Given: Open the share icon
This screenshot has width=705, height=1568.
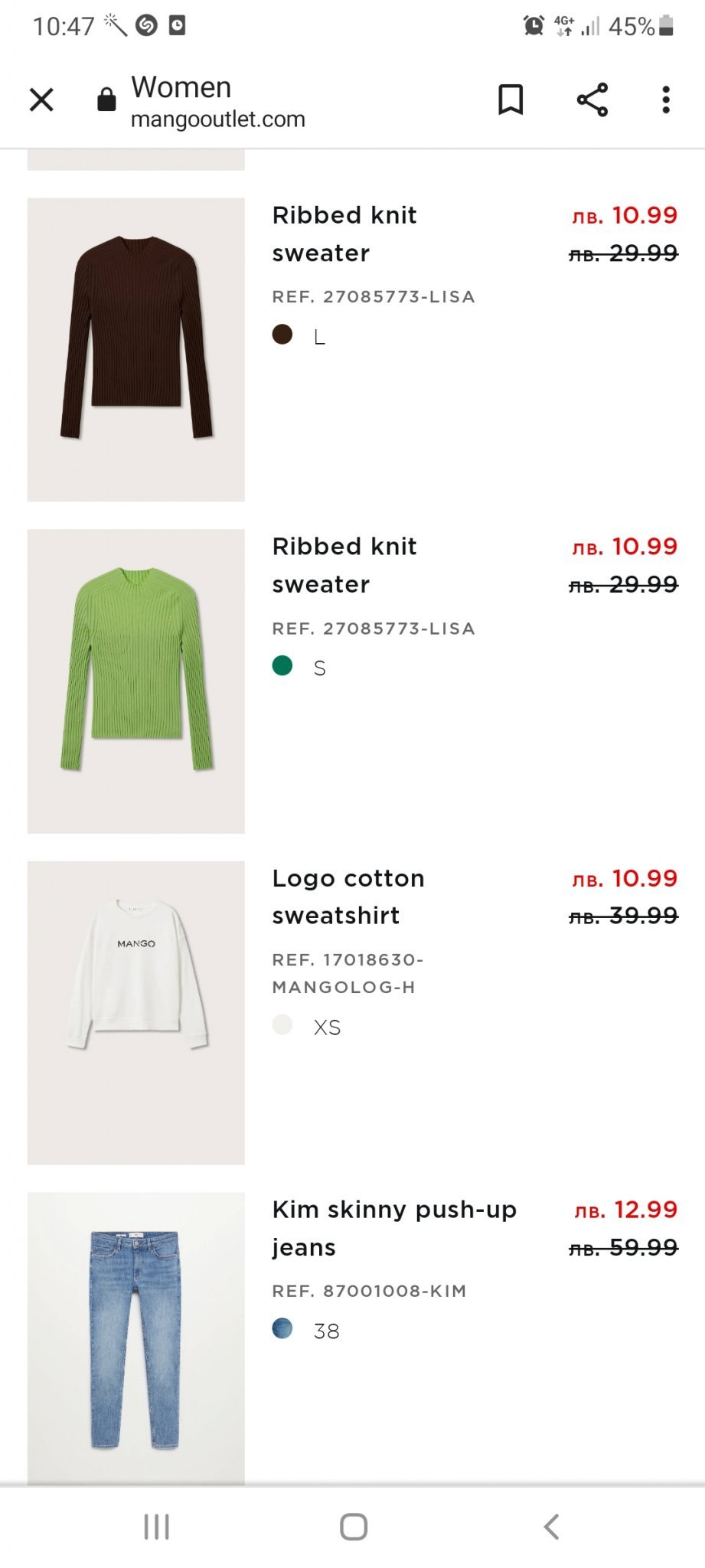Looking at the screenshot, I should [592, 100].
